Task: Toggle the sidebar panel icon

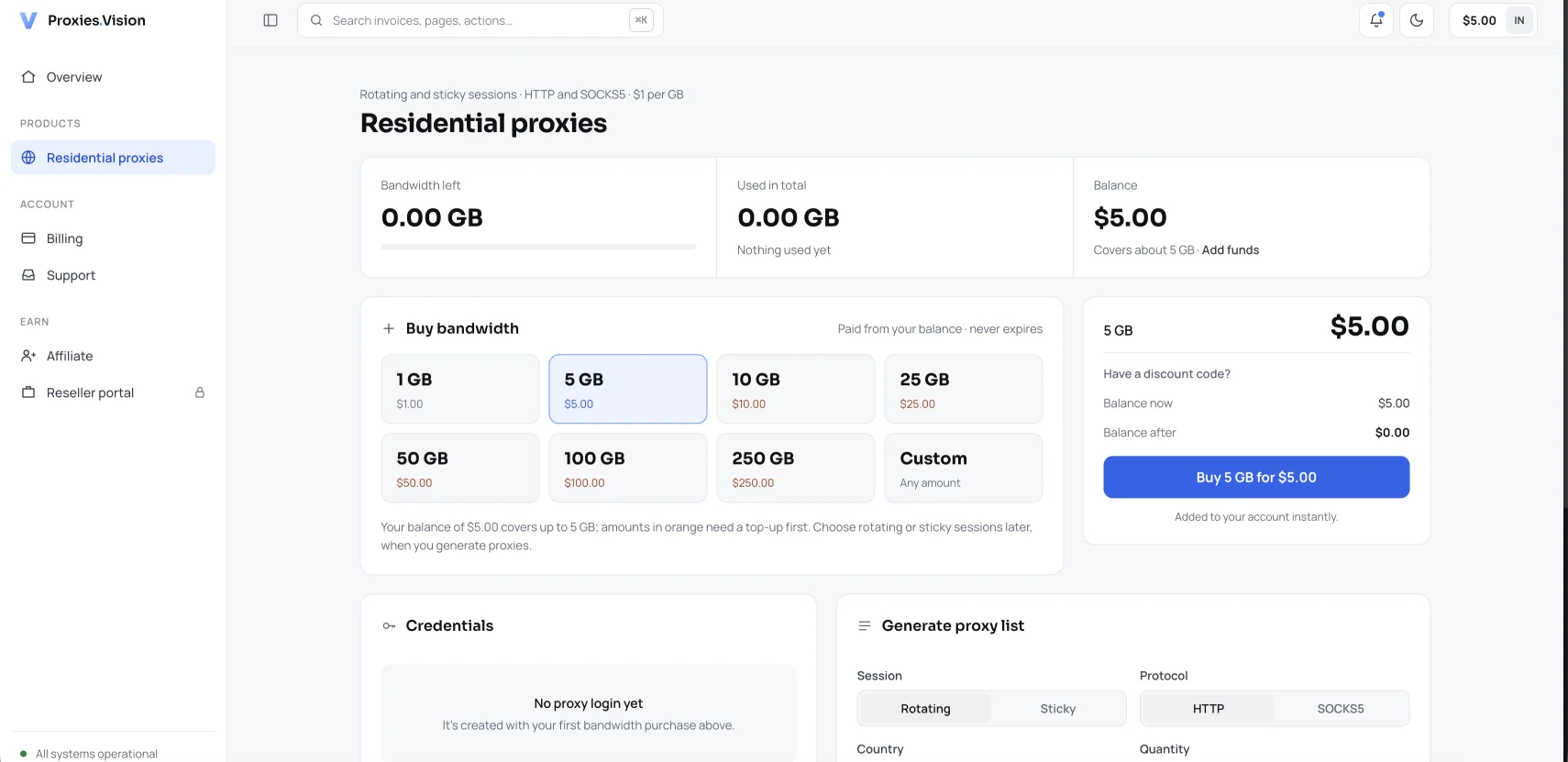Action: 271,20
